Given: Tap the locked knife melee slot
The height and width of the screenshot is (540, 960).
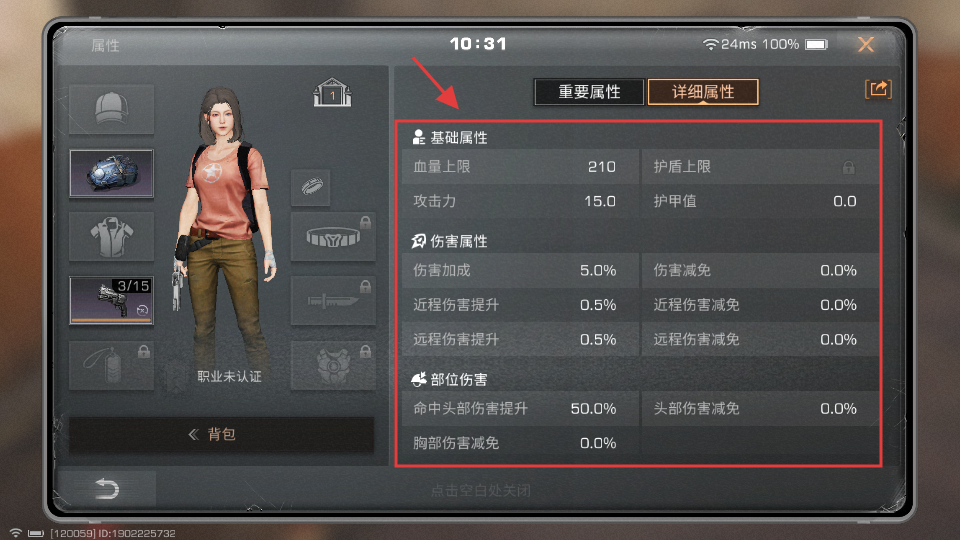Looking at the screenshot, I should 333,301.
